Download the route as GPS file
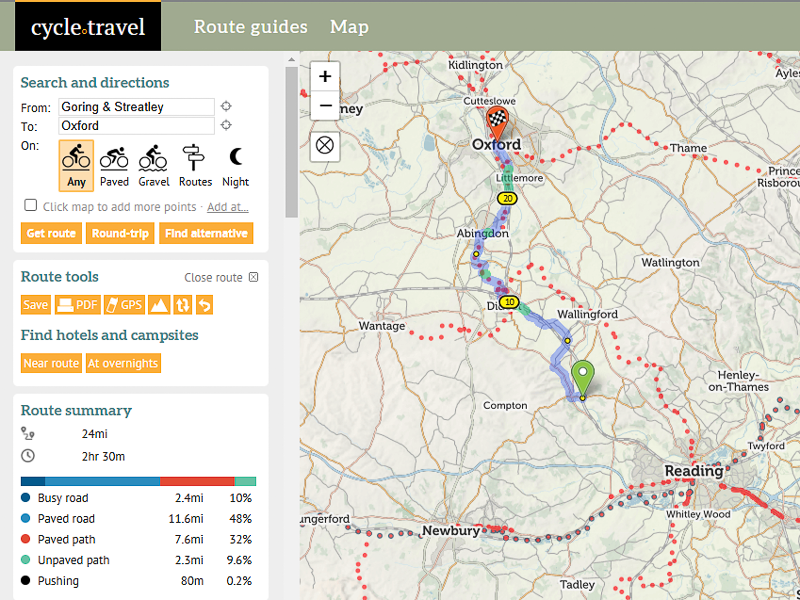Viewport: 800px width, 600px height. [125, 305]
